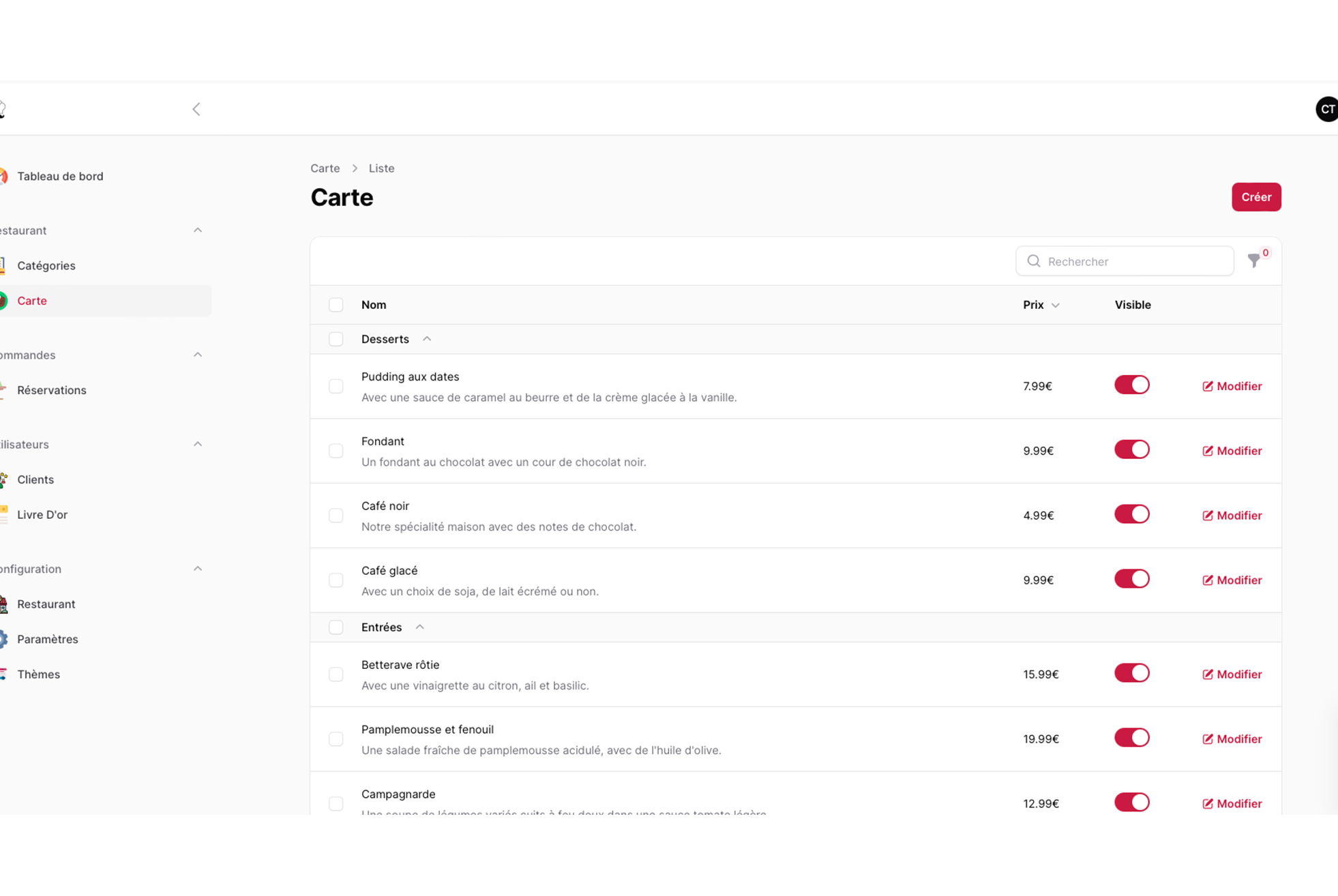Go to Catégories page
Screen dimensions: 1338x896
tap(46, 265)
